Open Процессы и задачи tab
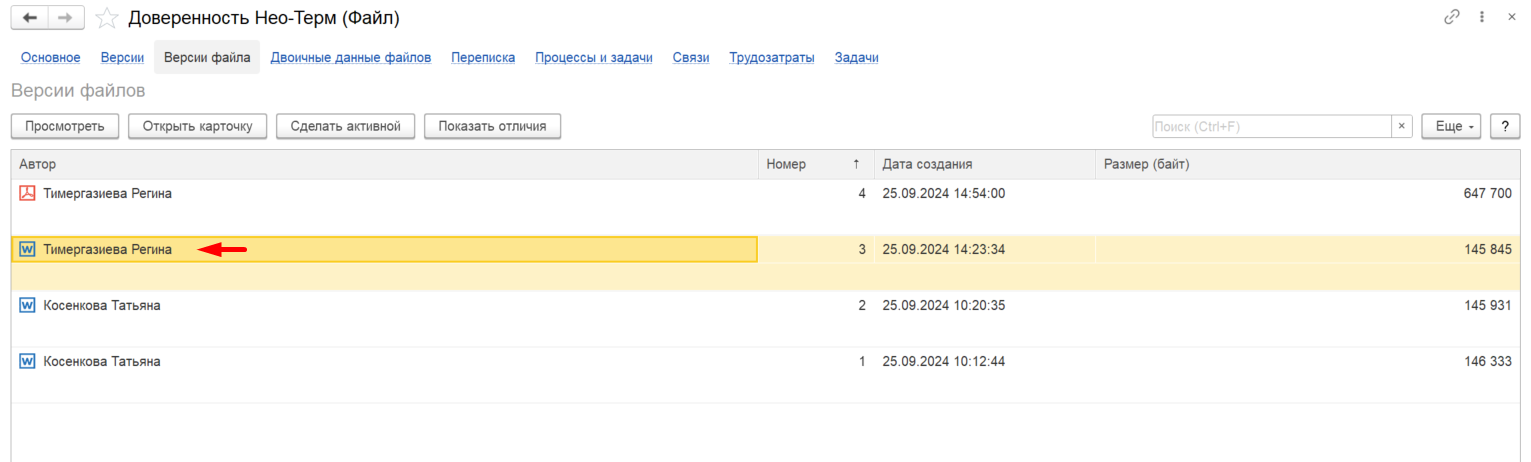 pyautogui.click(x=594, y=58)
